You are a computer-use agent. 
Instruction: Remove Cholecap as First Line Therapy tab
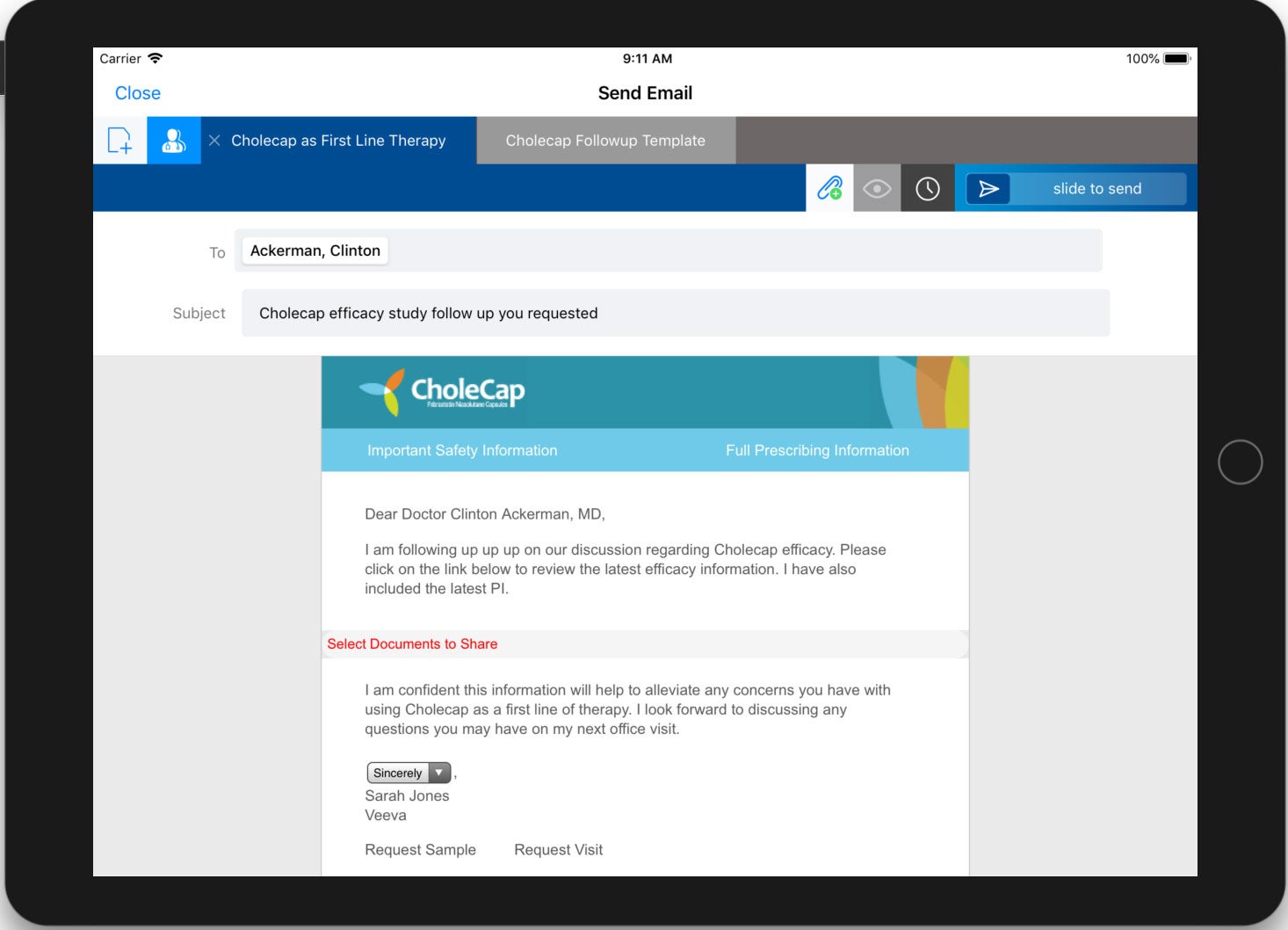pos(214,141)
